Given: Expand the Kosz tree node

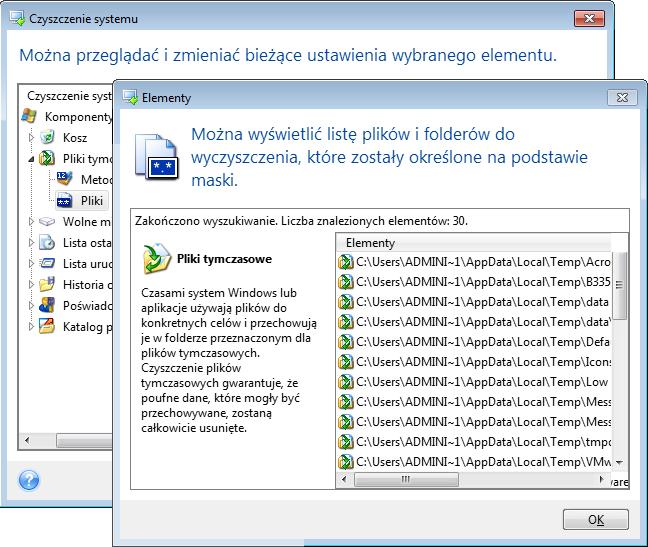Looking at the screenshot, I should click(31, 137).
